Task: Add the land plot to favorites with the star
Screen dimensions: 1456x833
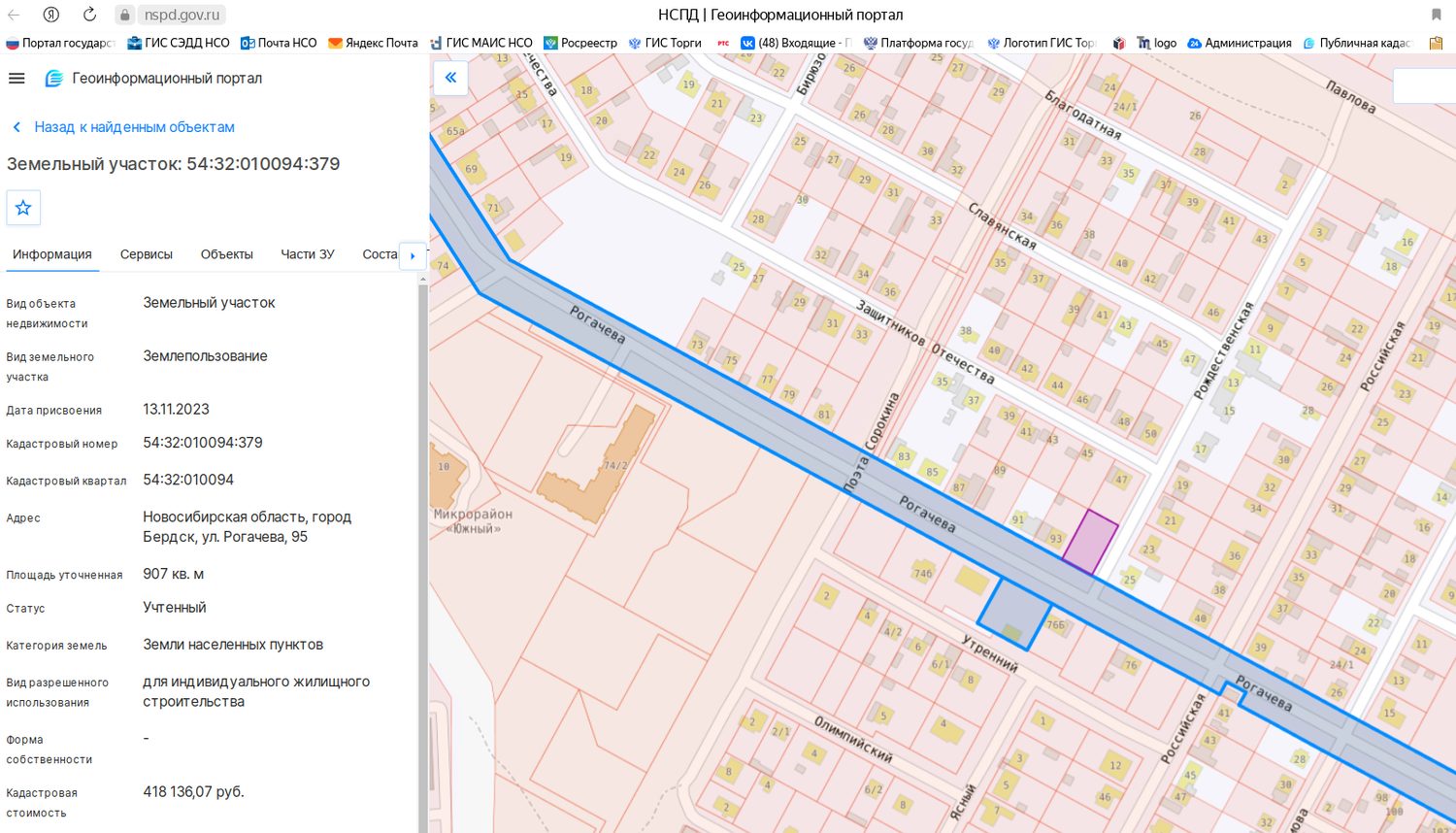Action: (x=23, y=208)
